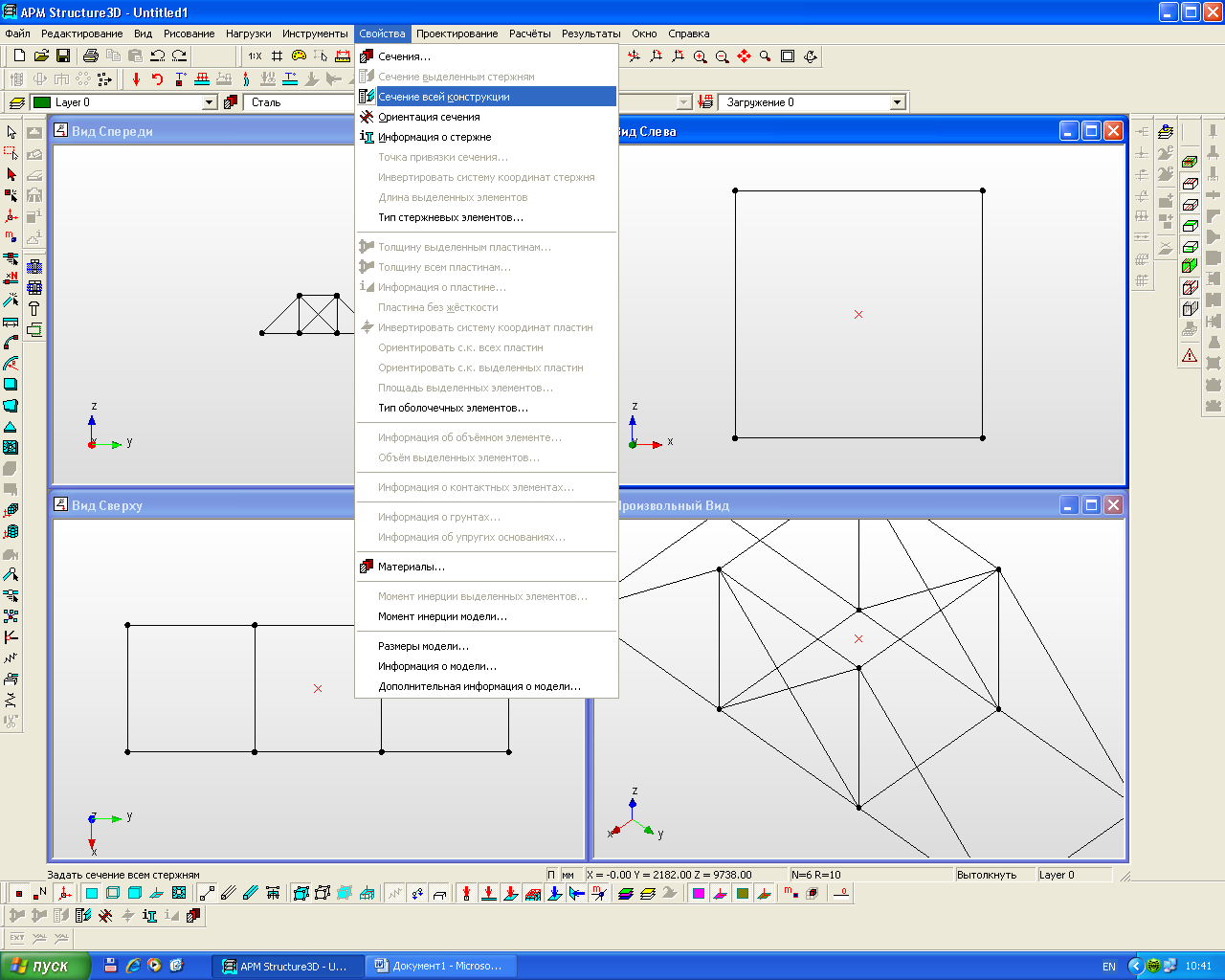Click Тип стержневых элементов... entry
1225x980 pixels.
(486, 217)
